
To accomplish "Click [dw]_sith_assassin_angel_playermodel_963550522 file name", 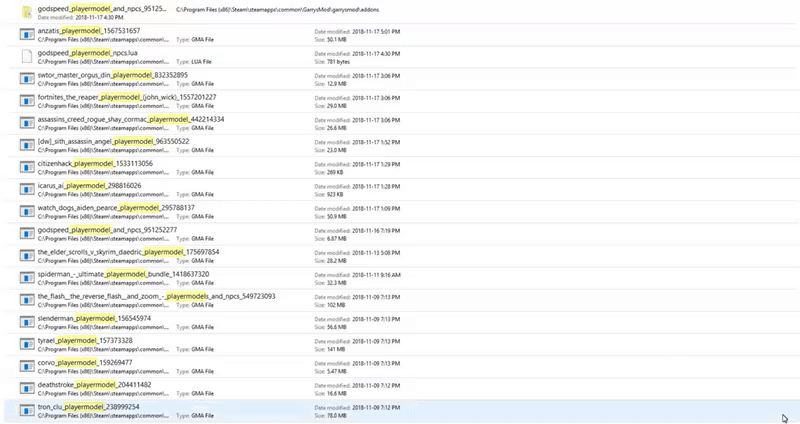I will 113,141.
